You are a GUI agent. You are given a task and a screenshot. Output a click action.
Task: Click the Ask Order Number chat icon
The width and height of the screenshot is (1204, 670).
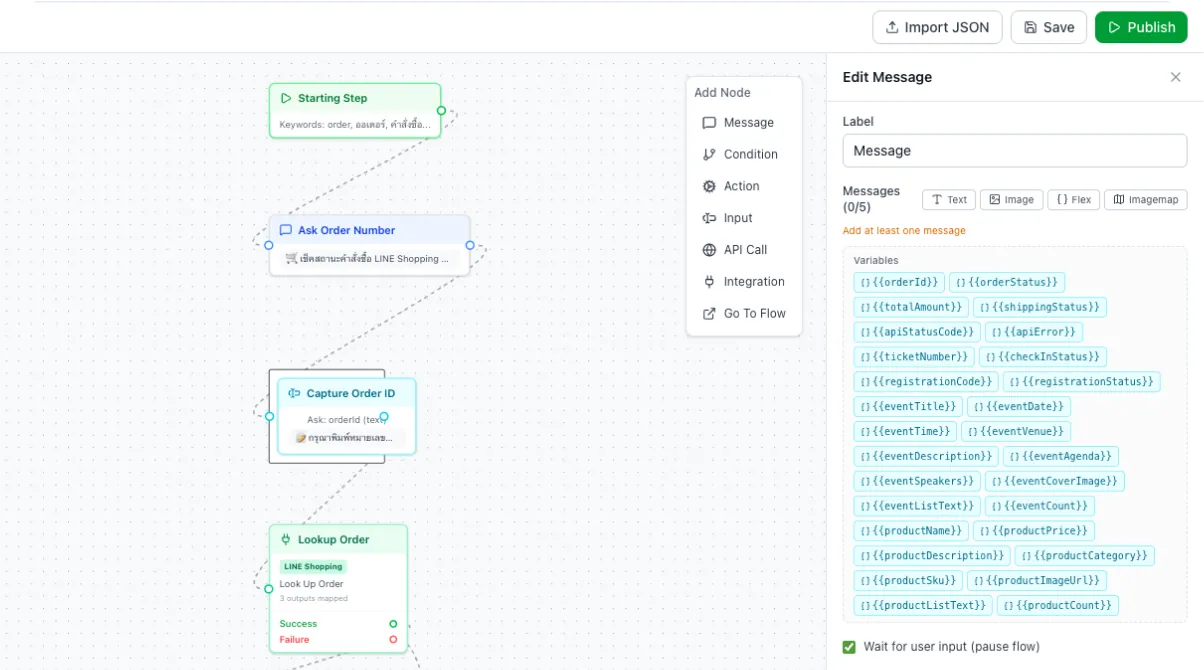[286, 230]
